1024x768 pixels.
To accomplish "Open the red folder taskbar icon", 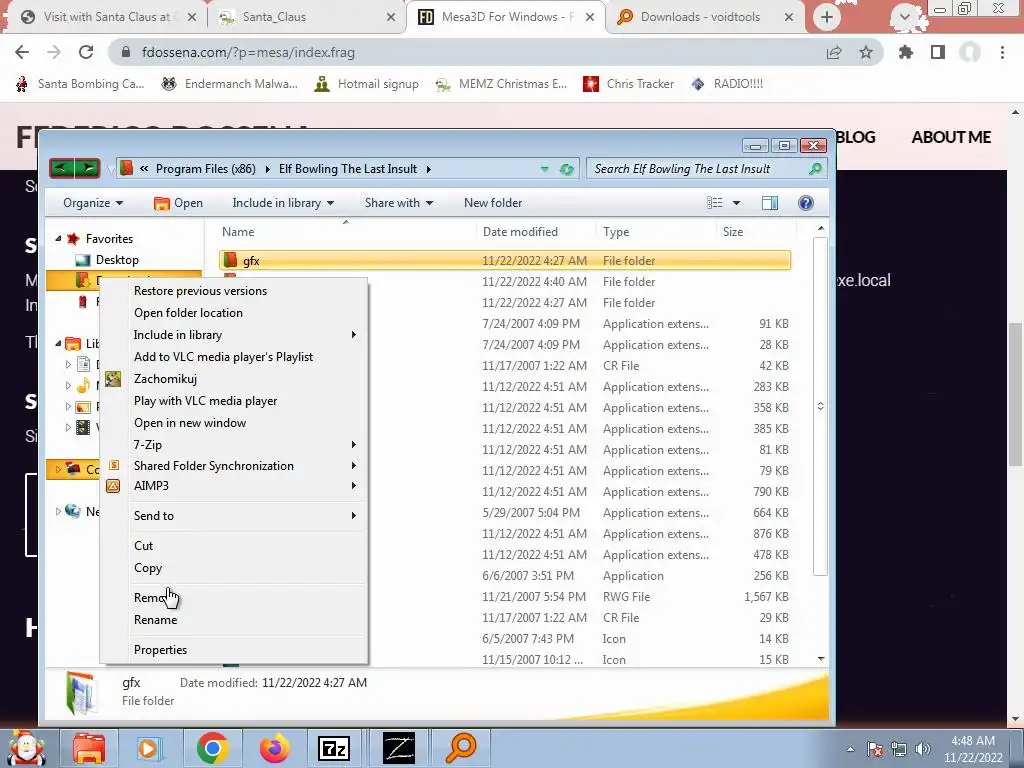I will click(88, 748).
